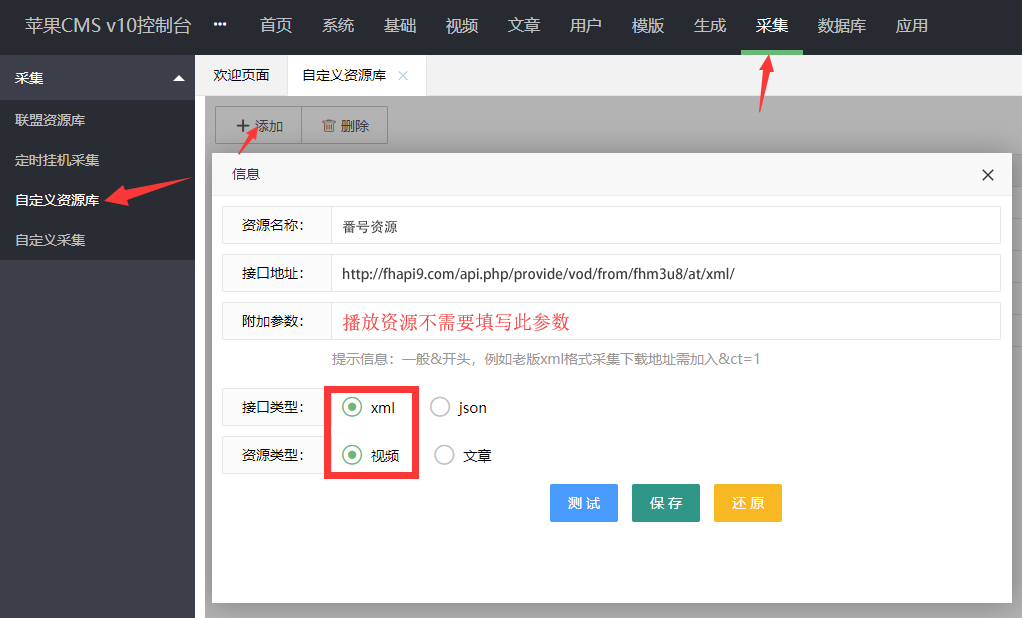Choose 视频 as the resource type
Viewport: 1022px width, 618px height.
[x=352, y=455]
